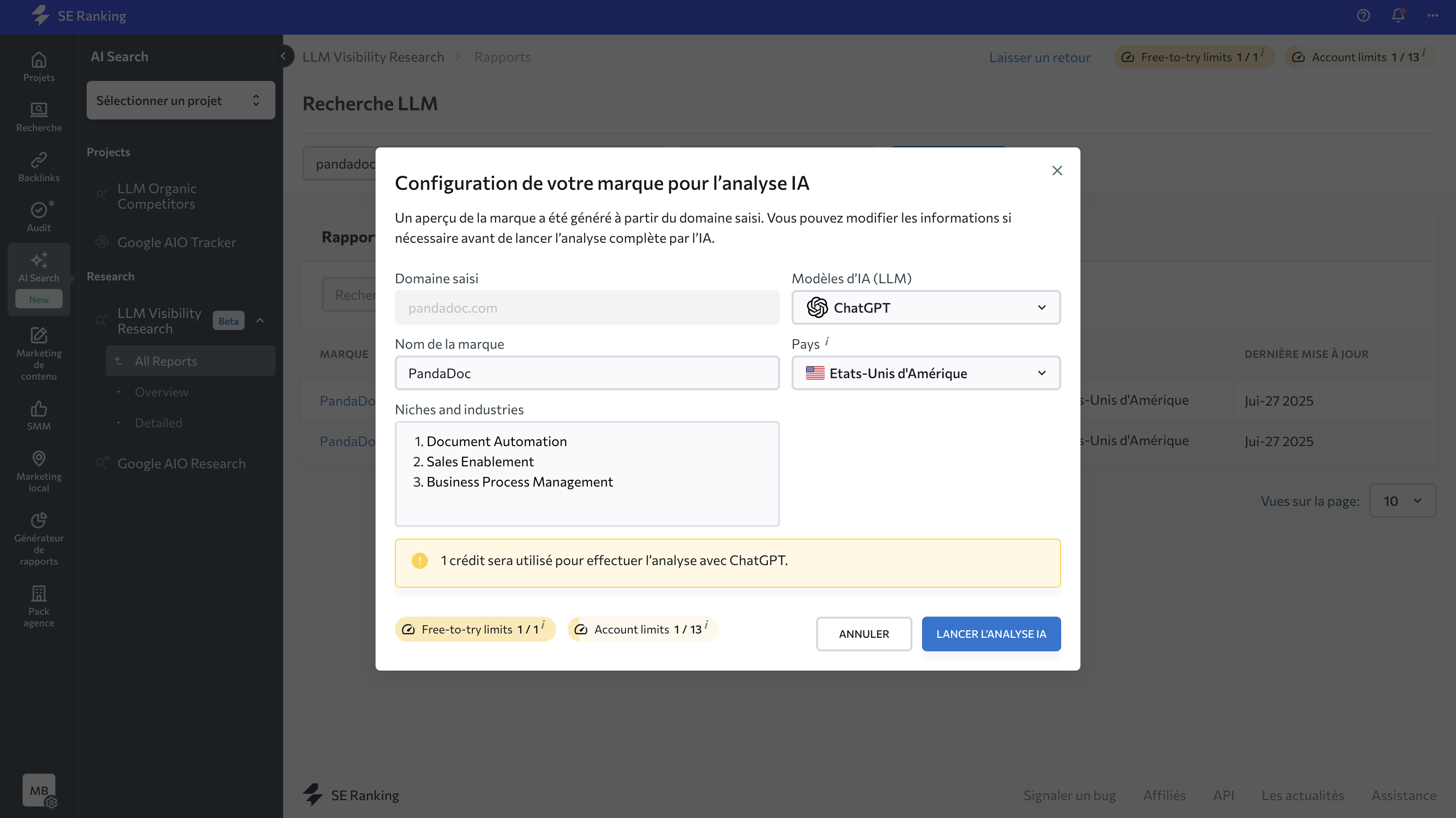1456x818 pixels.
Task: Open the top bar more options menu
Action: pos(1432,16)
